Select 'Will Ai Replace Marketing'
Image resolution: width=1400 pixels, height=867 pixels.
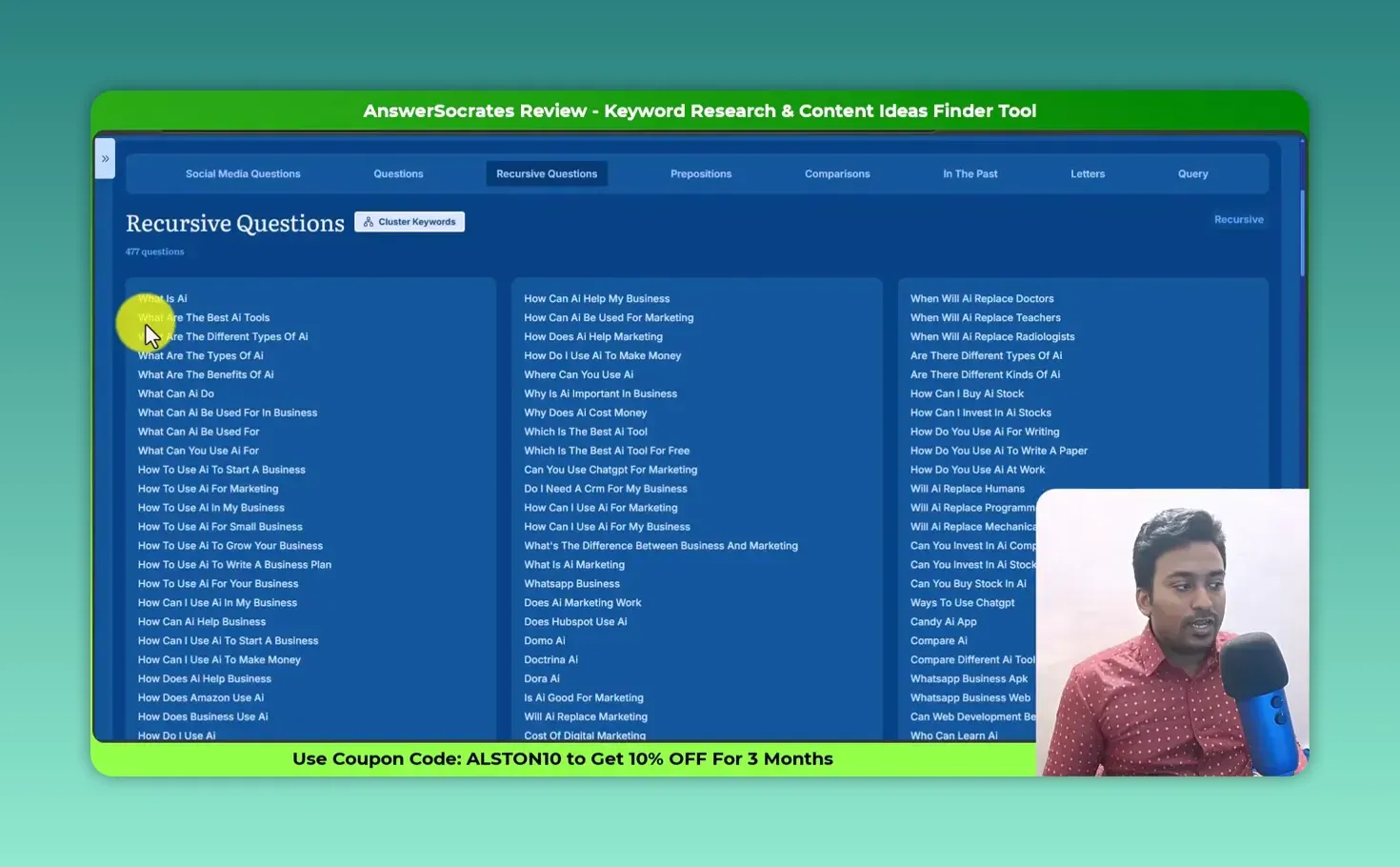(x=586, y=718)
